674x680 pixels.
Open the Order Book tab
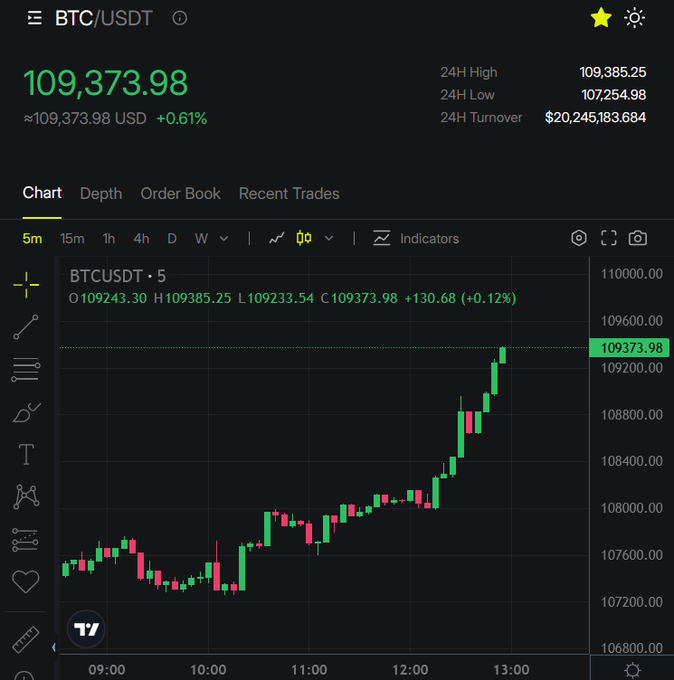[x=180, y=194]
